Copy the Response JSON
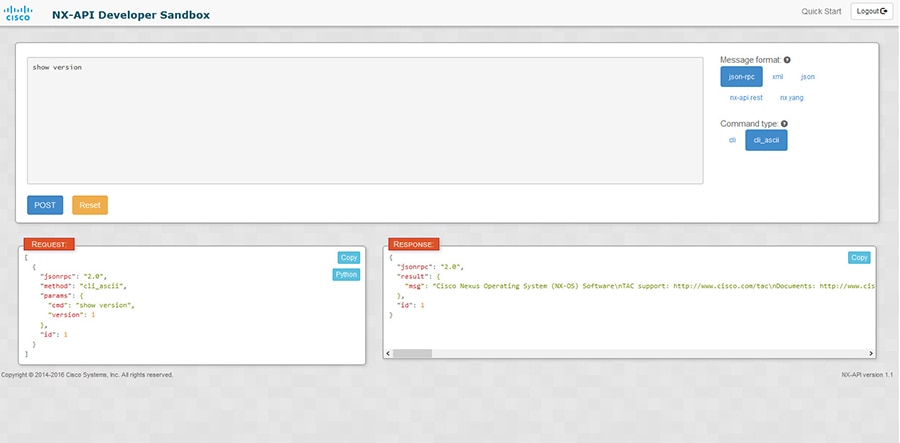This screenshot has width=900, height=443. pos(859,258)
